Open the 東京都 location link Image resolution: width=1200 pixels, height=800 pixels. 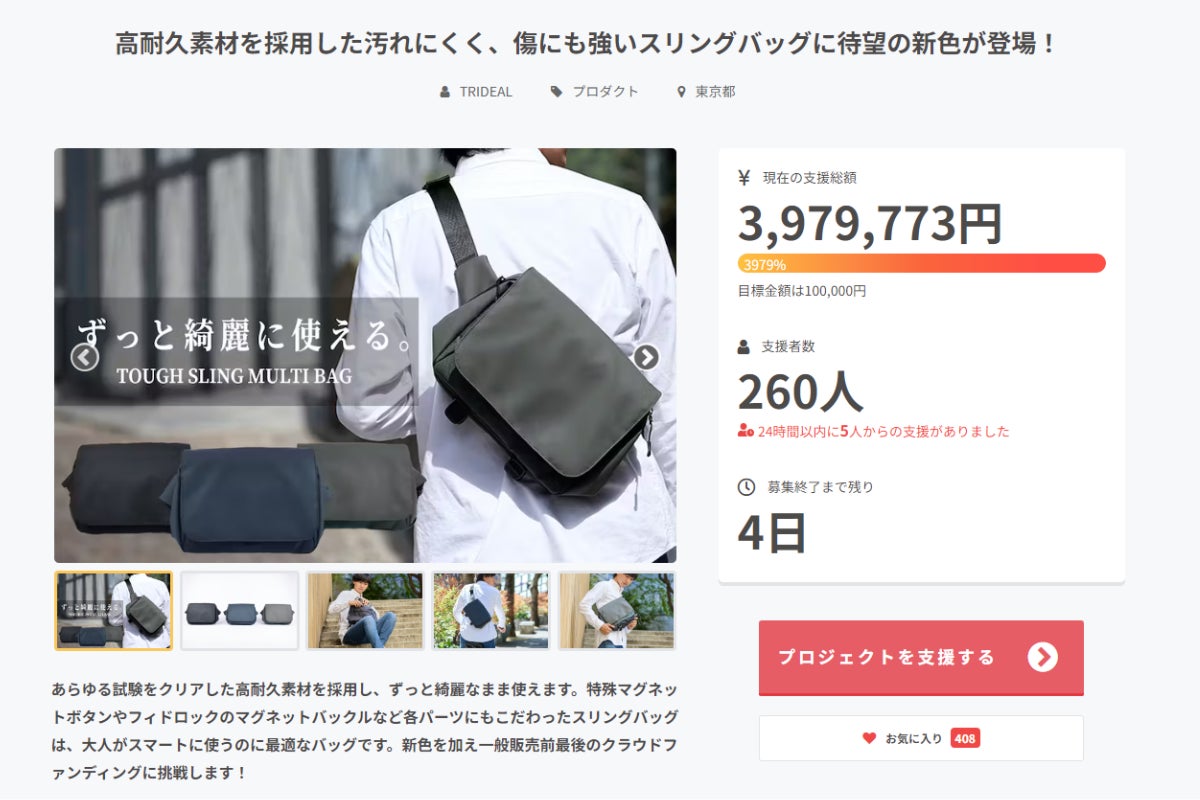[715, 92]
